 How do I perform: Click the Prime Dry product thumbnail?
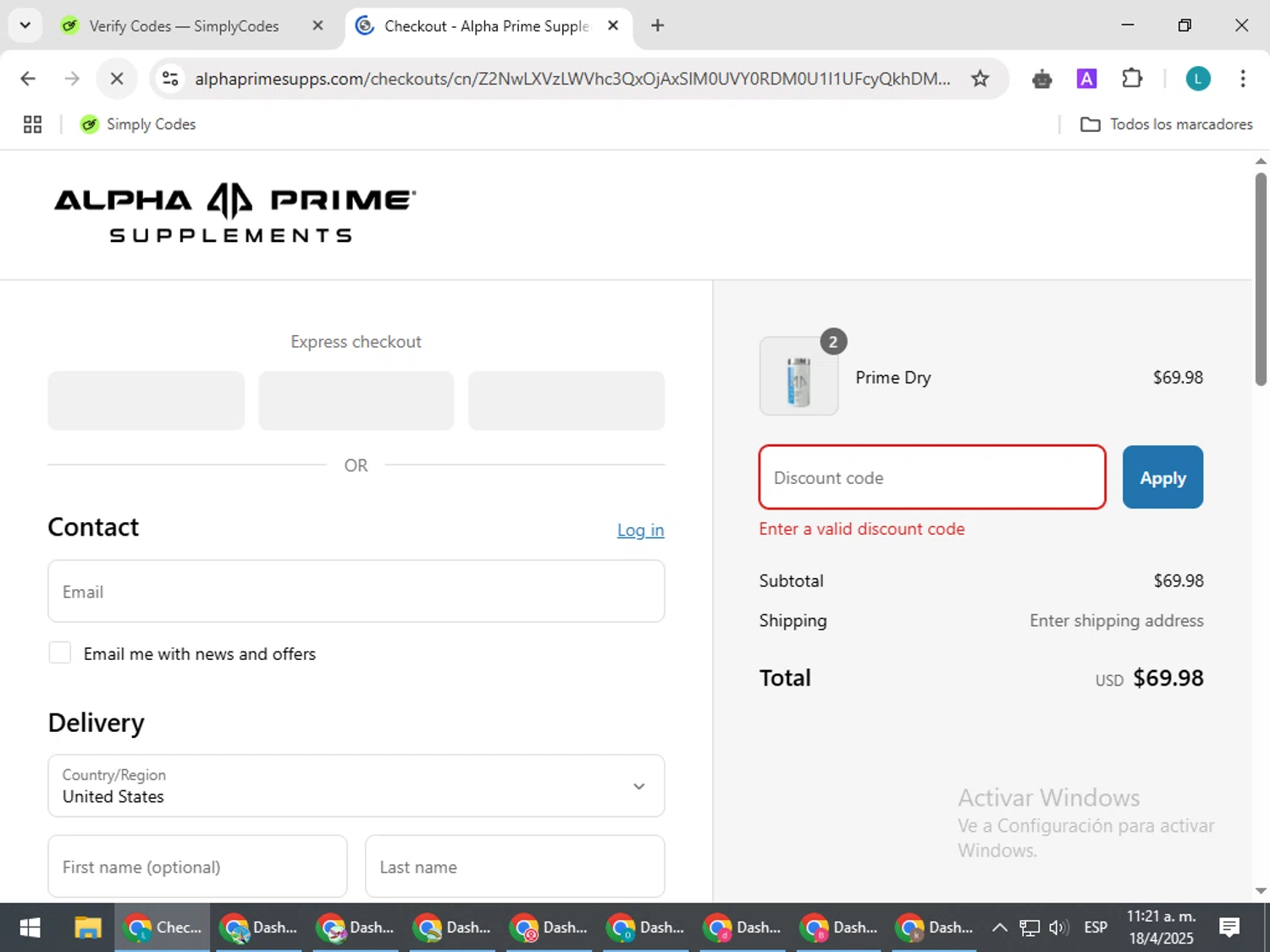coord(799,377)
